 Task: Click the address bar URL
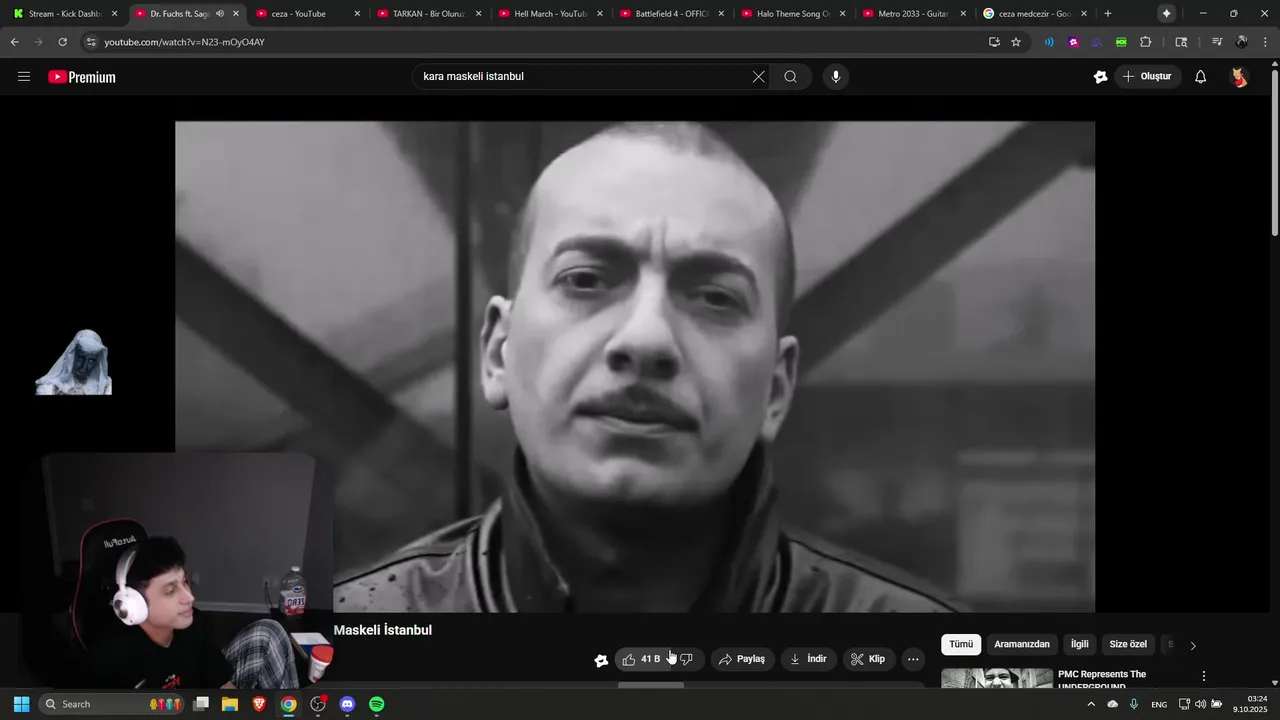tap(185, 42)
